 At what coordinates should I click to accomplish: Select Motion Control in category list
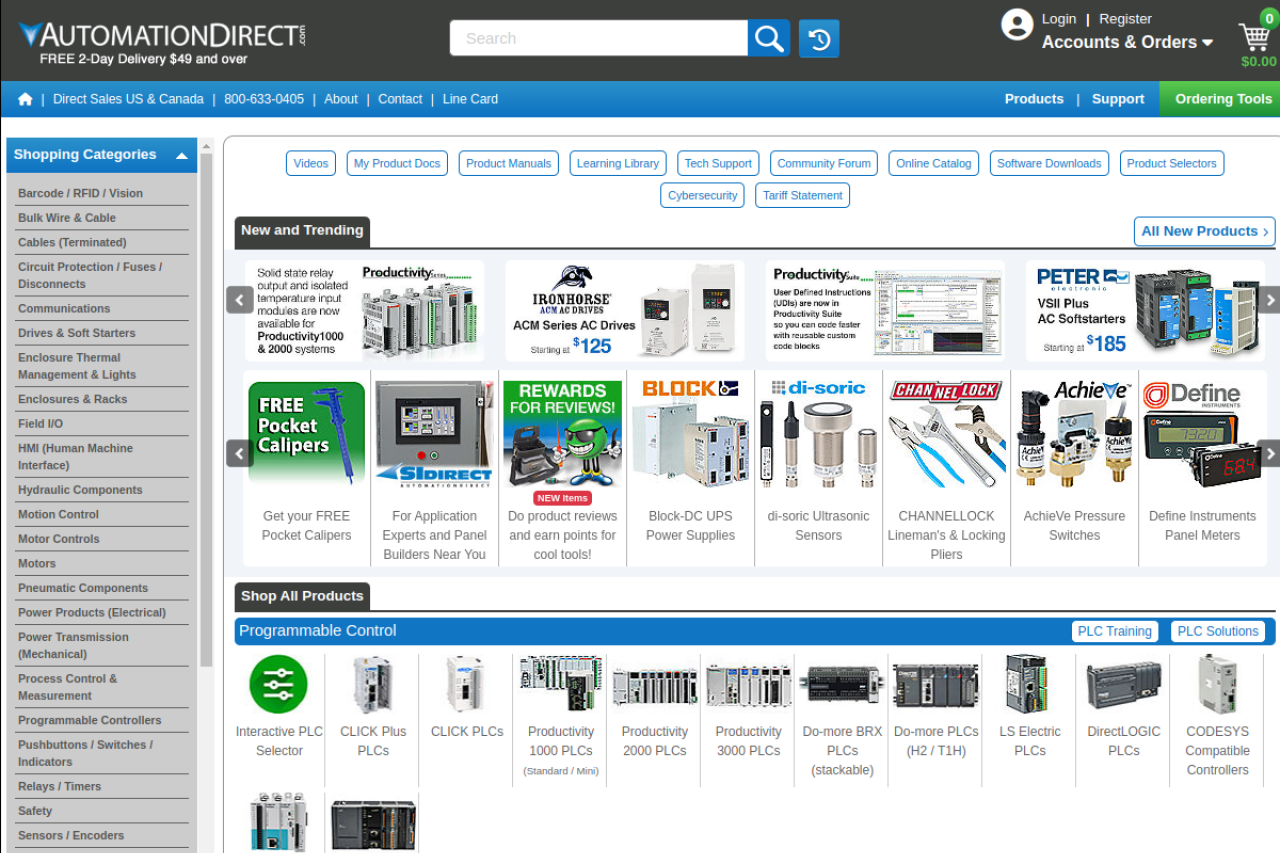click(58, 514)
